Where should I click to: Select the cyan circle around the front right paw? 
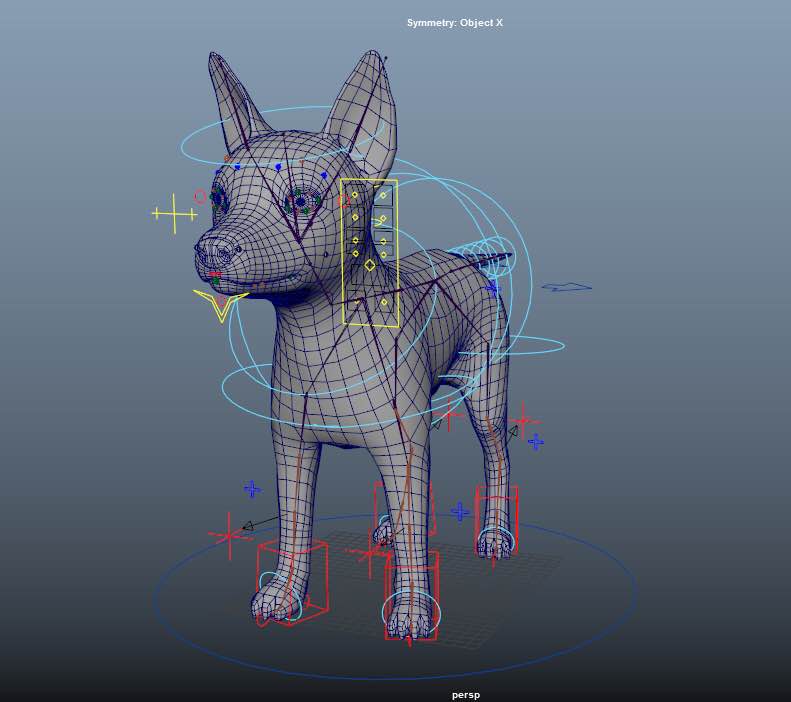click(x=411, y=612)
